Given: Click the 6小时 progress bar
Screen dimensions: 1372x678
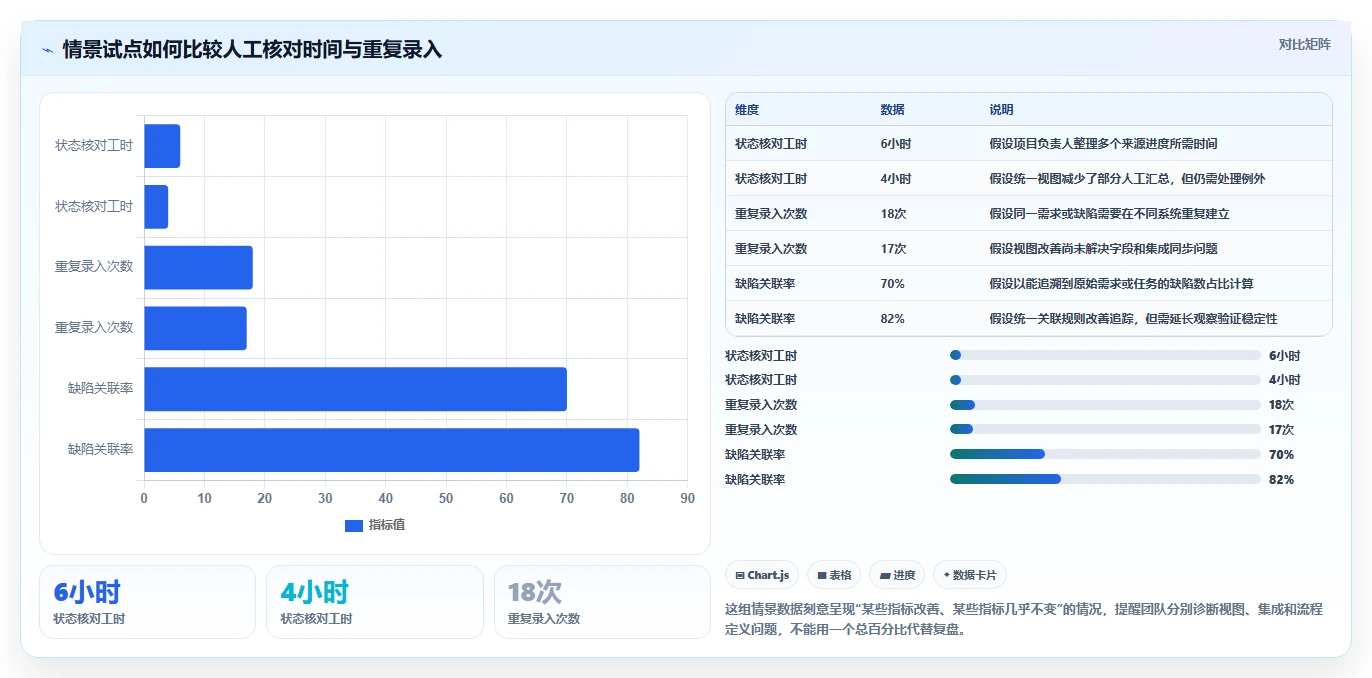Looking at the screenshot, I should pos(1105,355).
